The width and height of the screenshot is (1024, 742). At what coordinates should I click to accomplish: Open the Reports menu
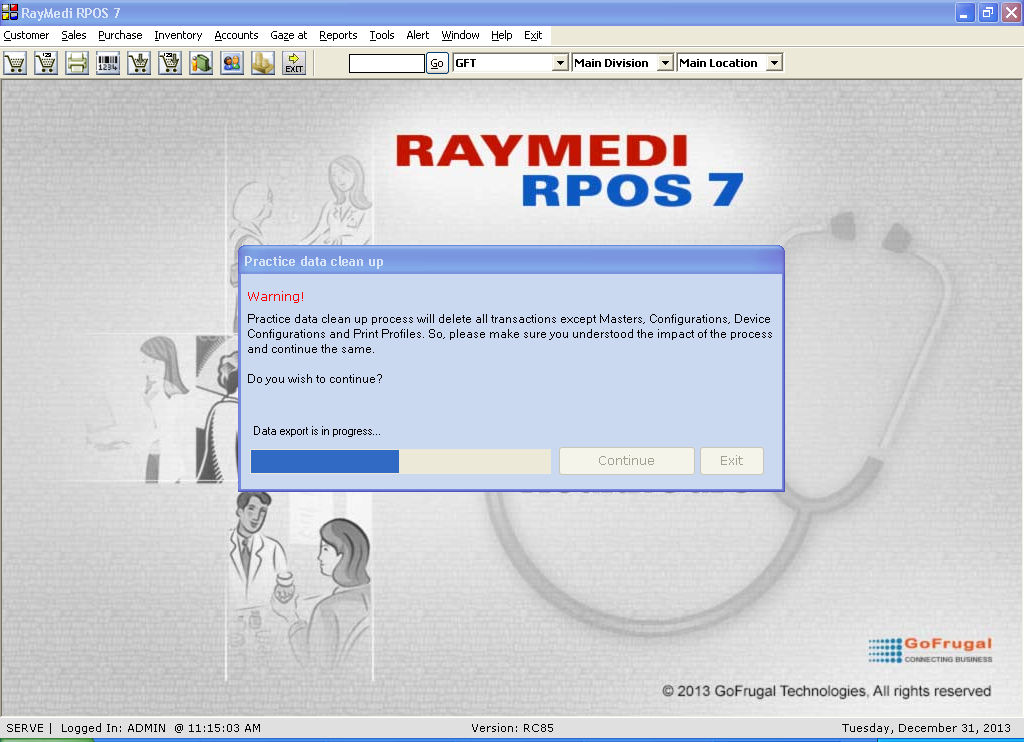click(x=338, y=35)
